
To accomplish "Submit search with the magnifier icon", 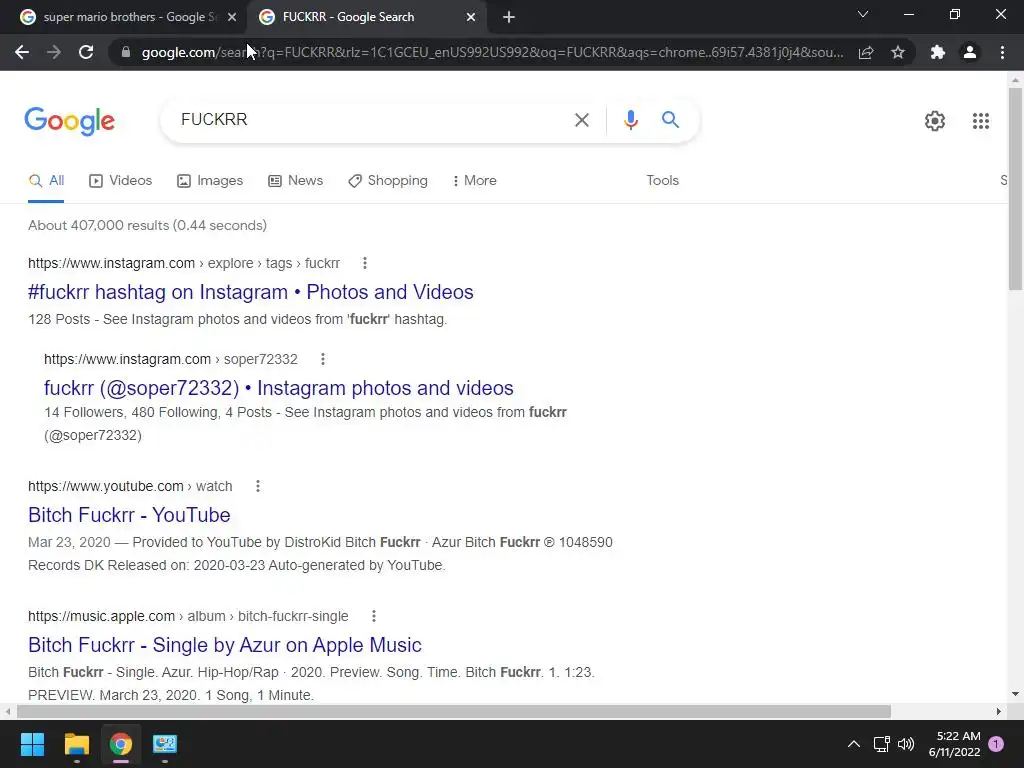I will (670, 120).
